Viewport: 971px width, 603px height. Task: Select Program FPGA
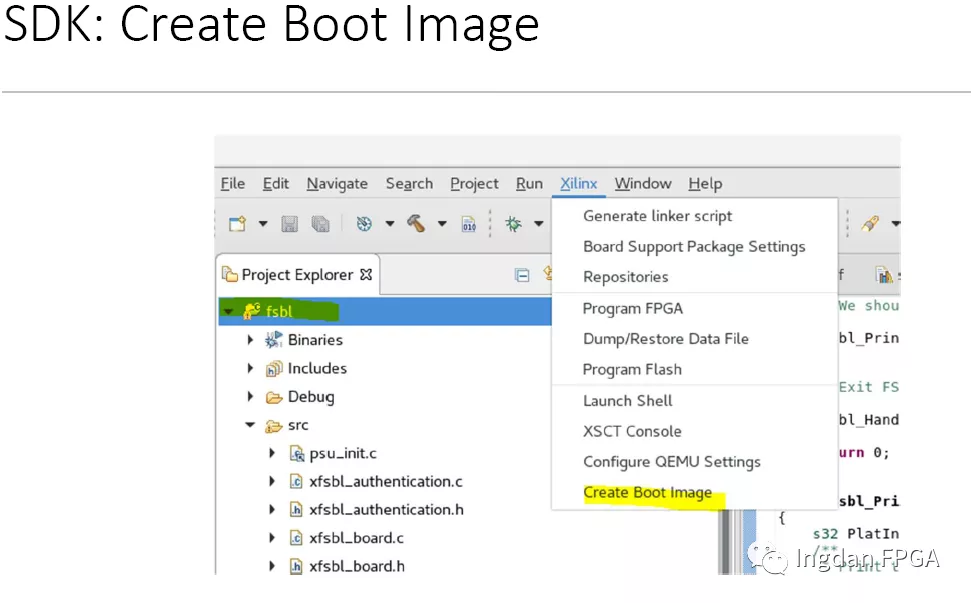coord(632,308)
